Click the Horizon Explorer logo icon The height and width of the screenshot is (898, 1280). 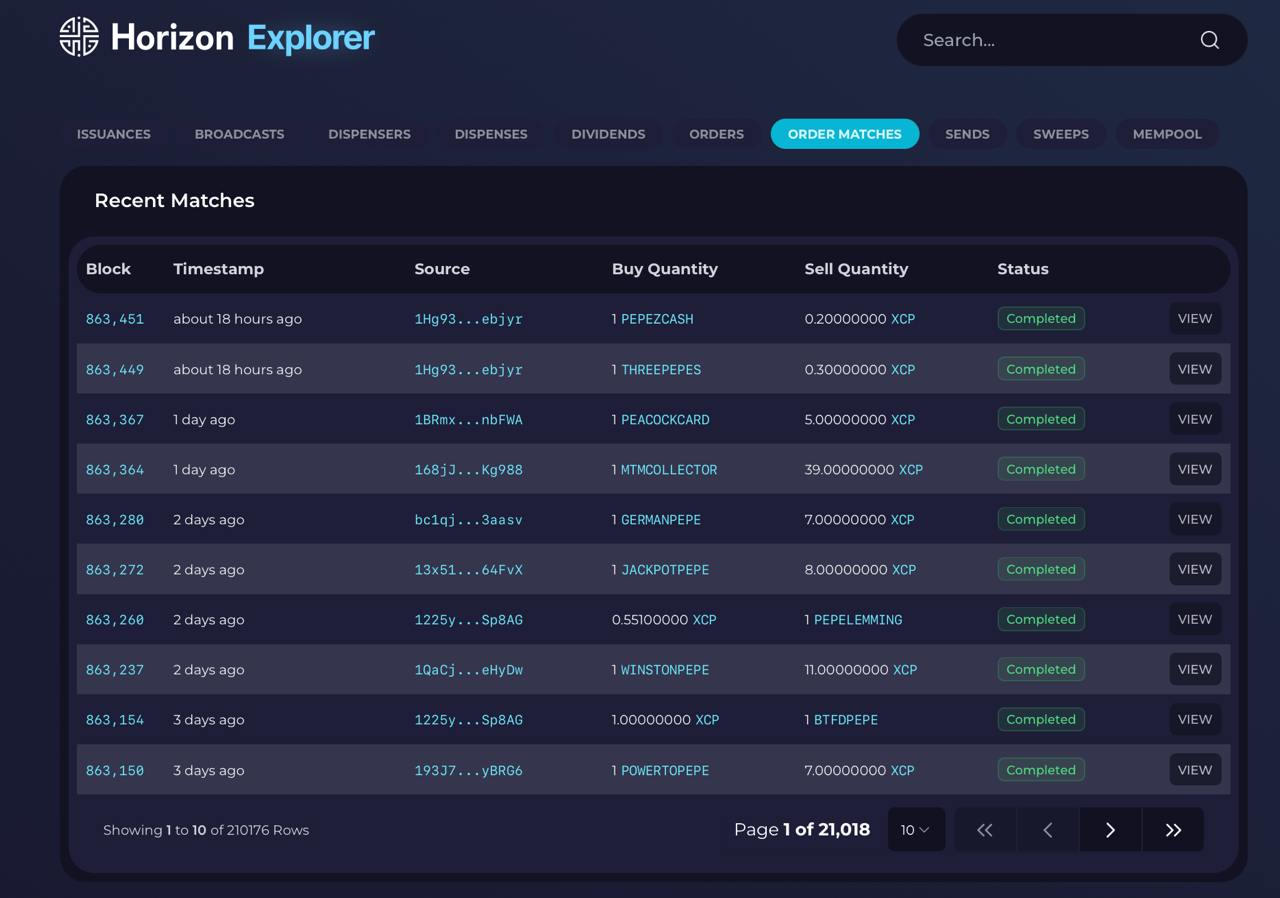coord(79,37)
